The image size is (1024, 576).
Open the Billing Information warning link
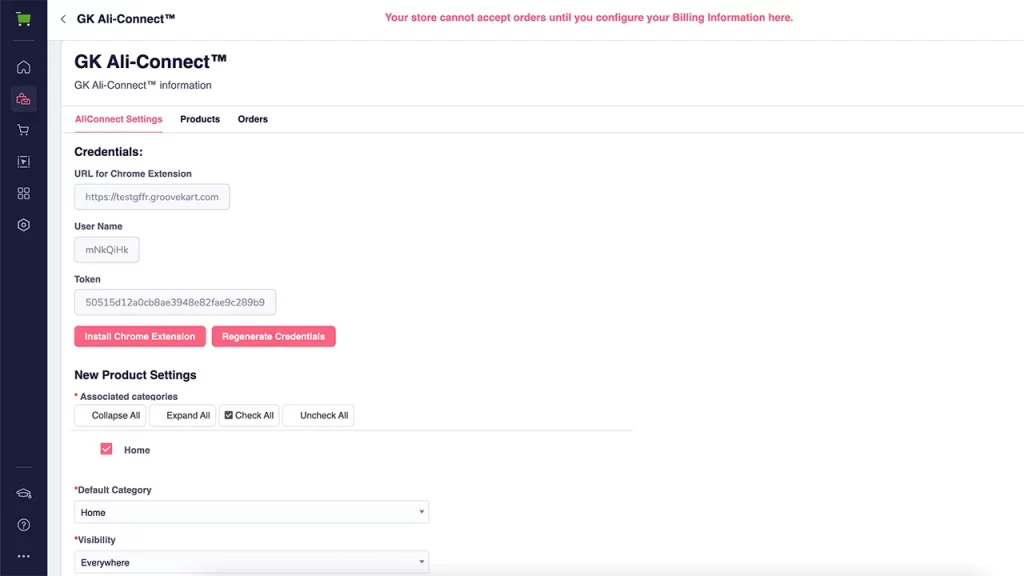coord(589,18)
